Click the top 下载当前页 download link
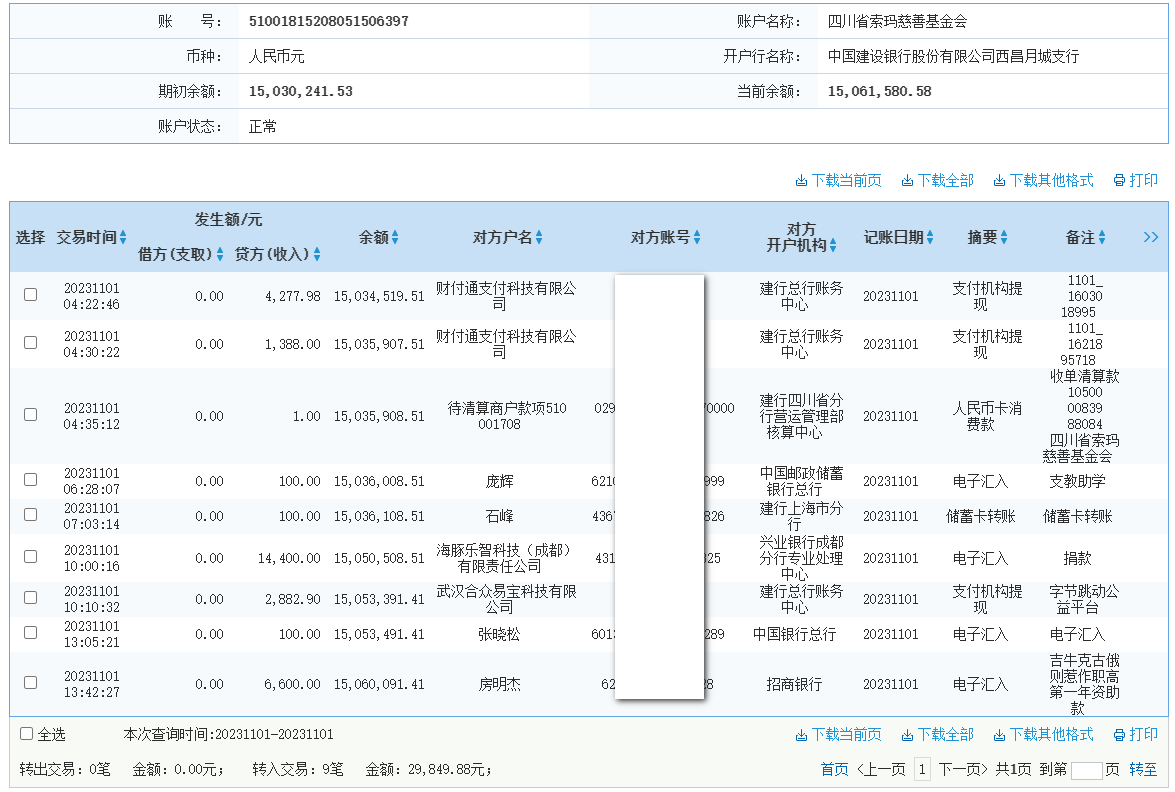Image resolution: width=1175 pixels, height=792 pixels. (839, 181)
